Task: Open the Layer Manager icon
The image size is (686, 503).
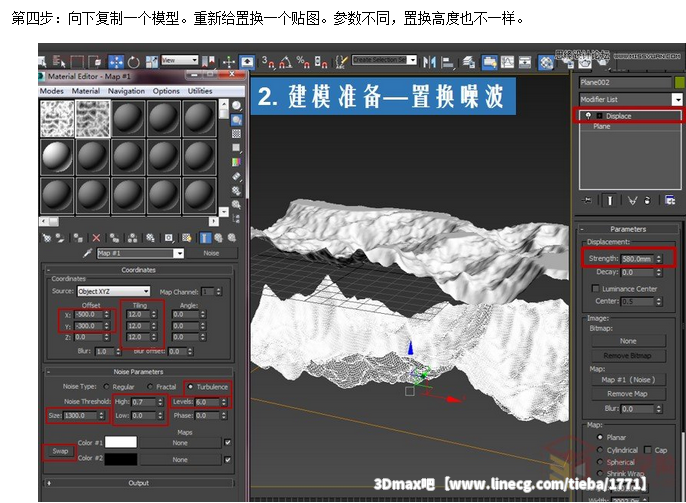Action: [469, 62]
